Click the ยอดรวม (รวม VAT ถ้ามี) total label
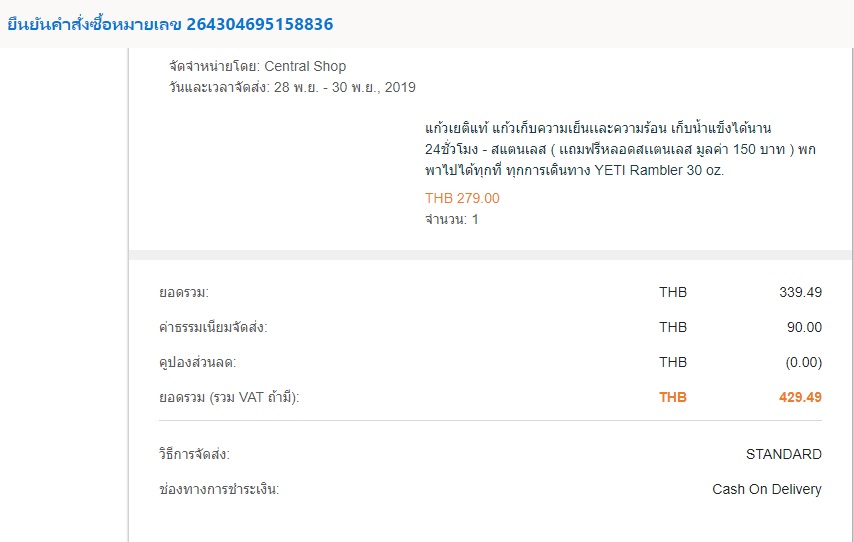This screenshot has width=854, height=542. click(229, 397)
